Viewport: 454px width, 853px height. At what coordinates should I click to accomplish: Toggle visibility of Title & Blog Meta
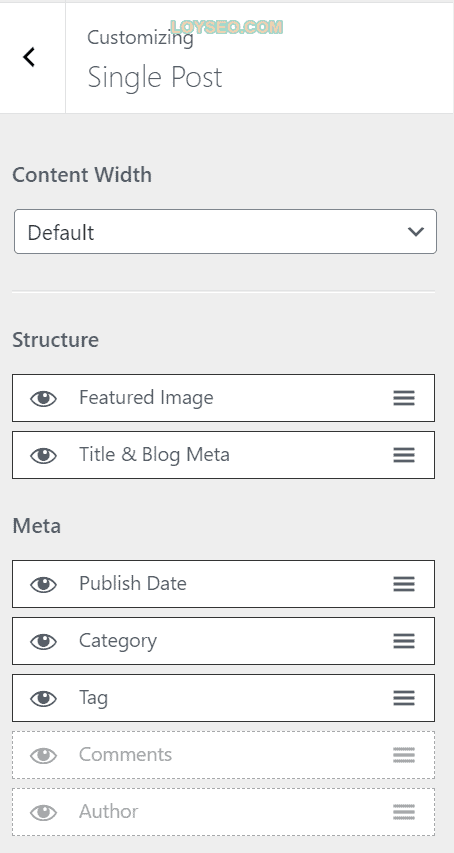pos(43,455)
